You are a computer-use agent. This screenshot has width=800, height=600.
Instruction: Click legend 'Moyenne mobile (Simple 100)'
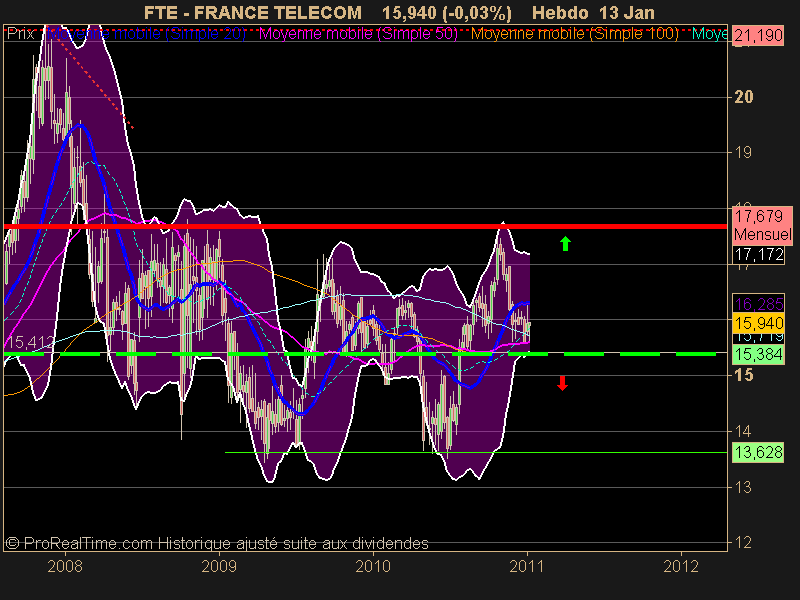tap(575, 34)
